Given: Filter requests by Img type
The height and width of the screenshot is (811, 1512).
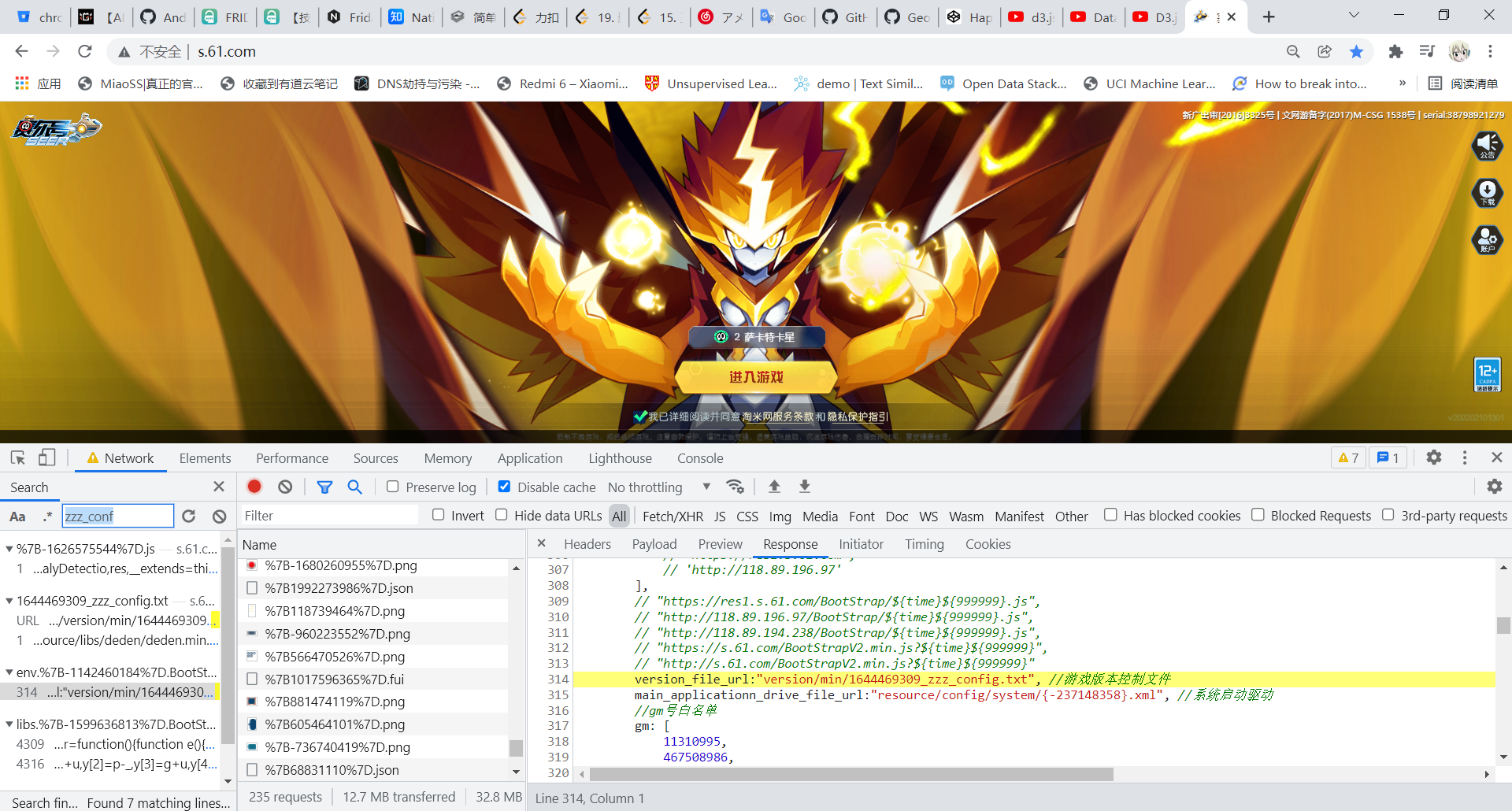Looking at the screenshot, I should pos(780,517).
